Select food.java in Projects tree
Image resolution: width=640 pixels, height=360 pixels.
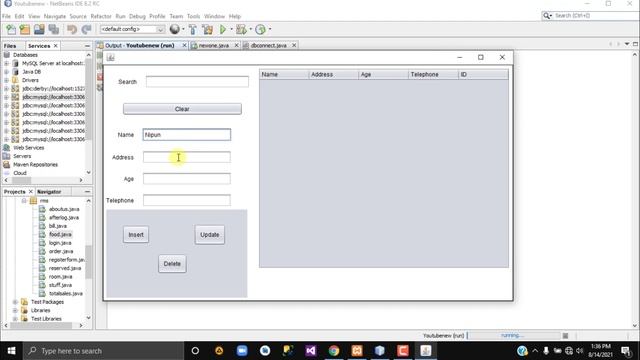click(x=60, y=234)
